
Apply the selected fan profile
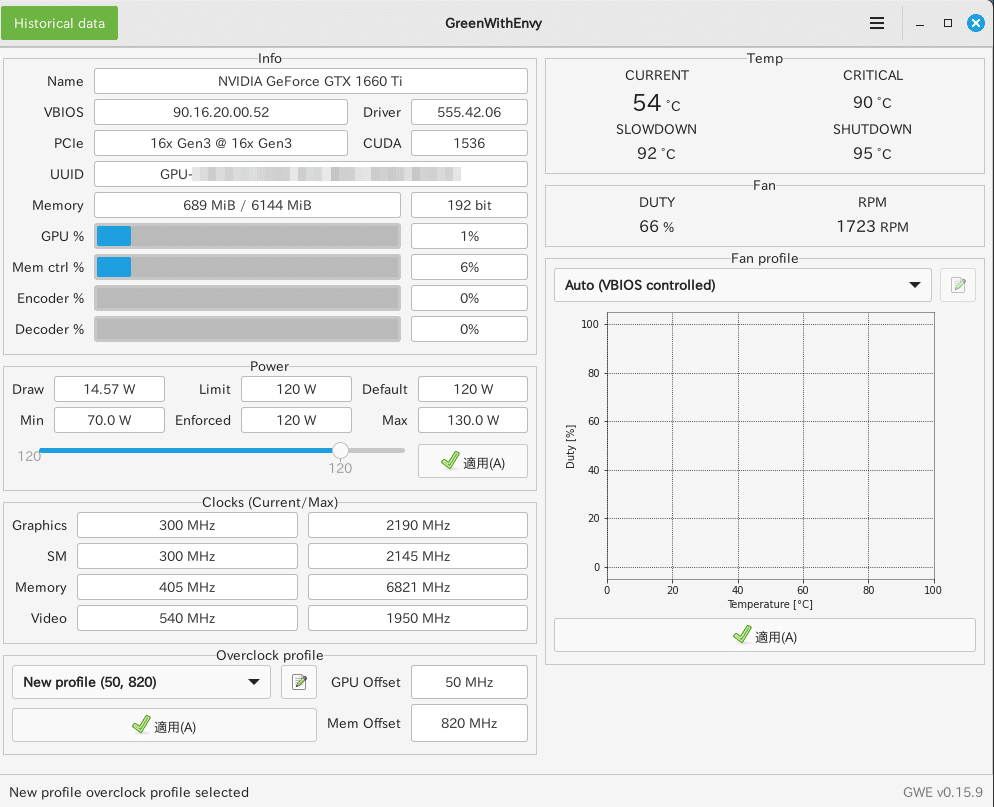tap(765, 635)
